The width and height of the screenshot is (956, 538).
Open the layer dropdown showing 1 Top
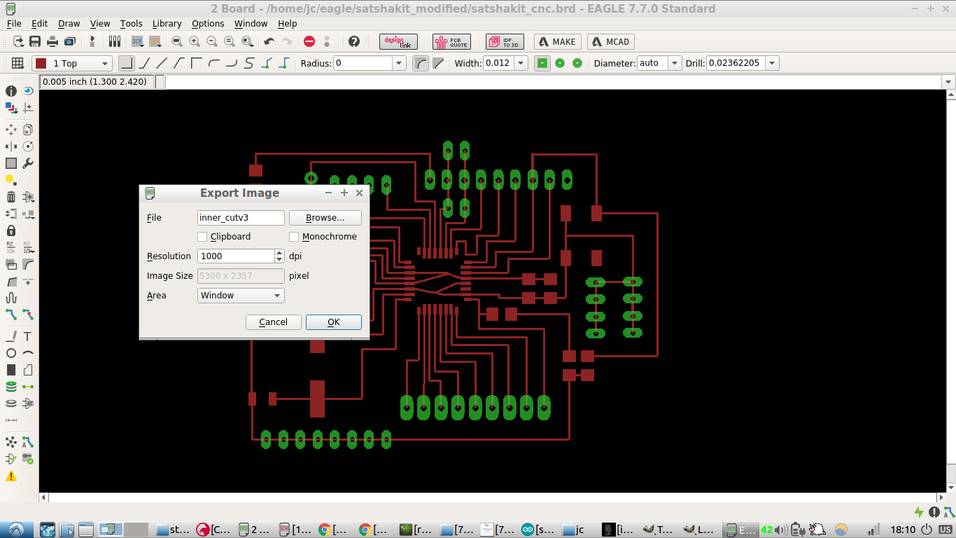point(72,63)
